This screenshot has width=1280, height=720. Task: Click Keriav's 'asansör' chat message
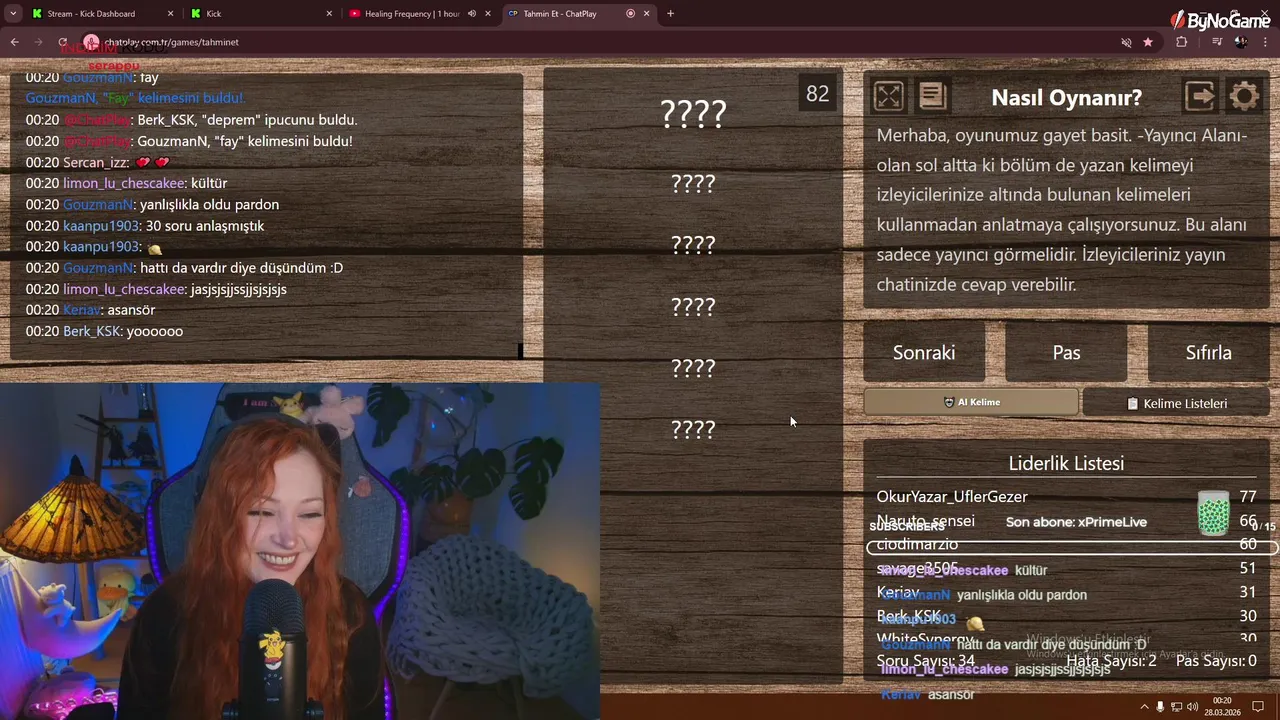[x=90, y=310]
